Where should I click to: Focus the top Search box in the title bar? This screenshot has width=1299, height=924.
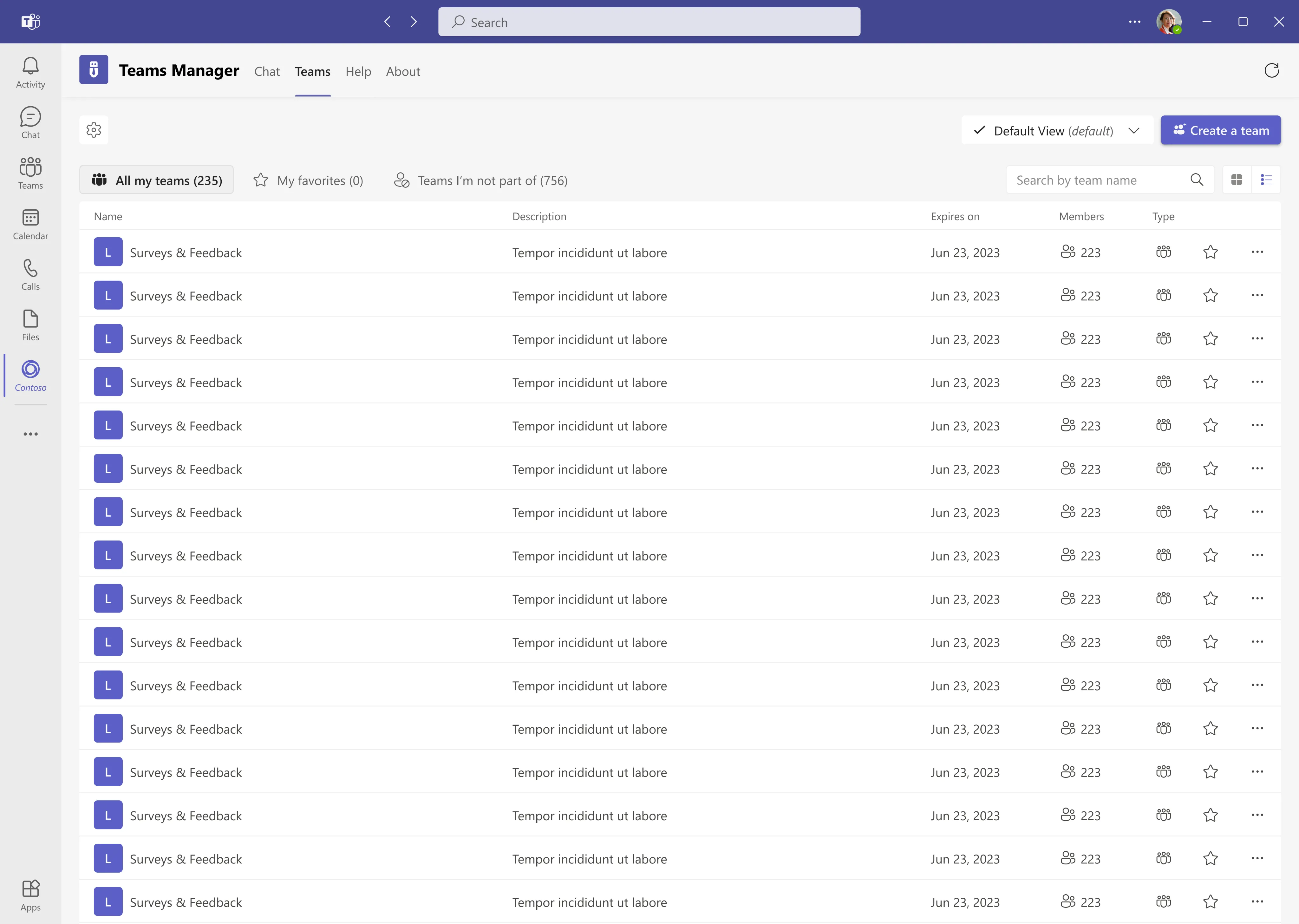coord(649,22)
